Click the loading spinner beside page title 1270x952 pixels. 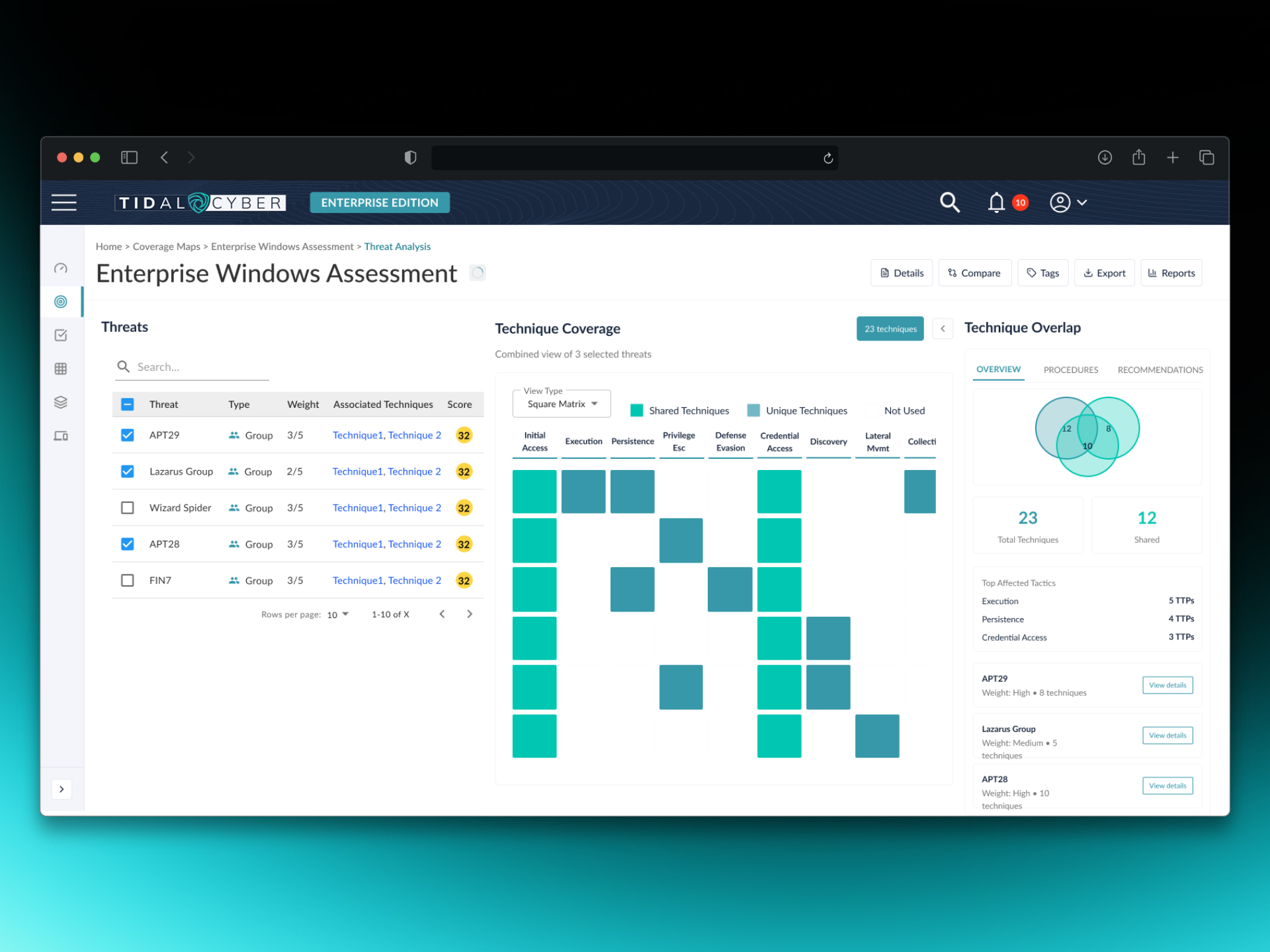pyautogui.click(x=478, y=272)
